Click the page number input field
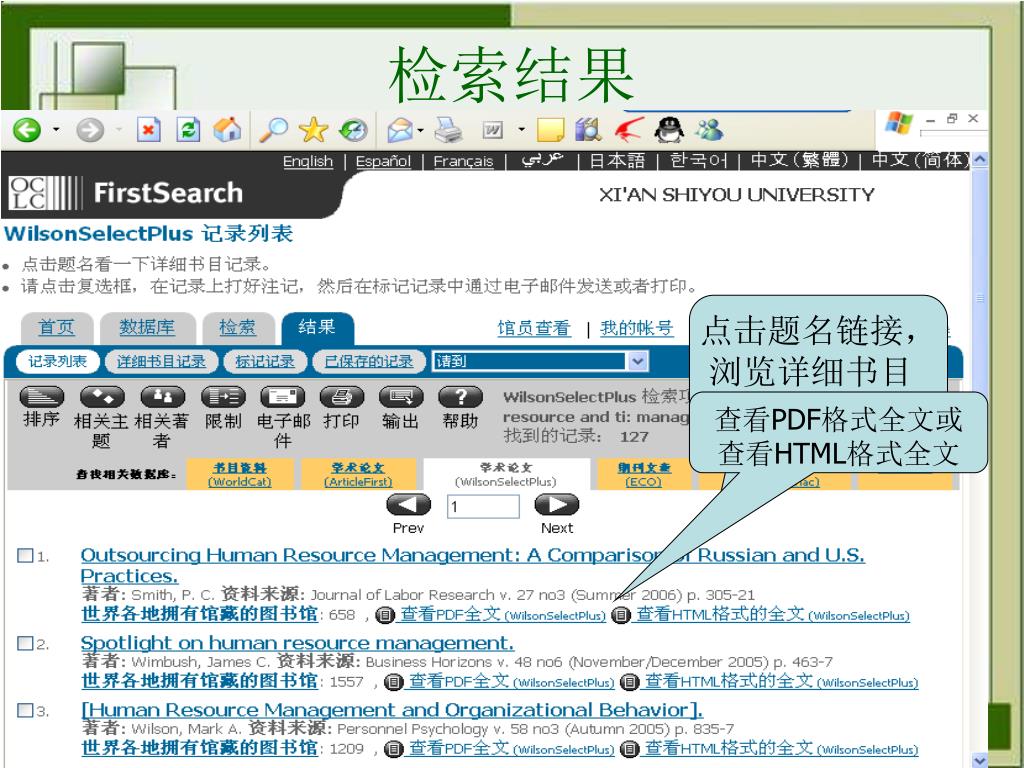The image size is (1024, 768). [483, 506]
